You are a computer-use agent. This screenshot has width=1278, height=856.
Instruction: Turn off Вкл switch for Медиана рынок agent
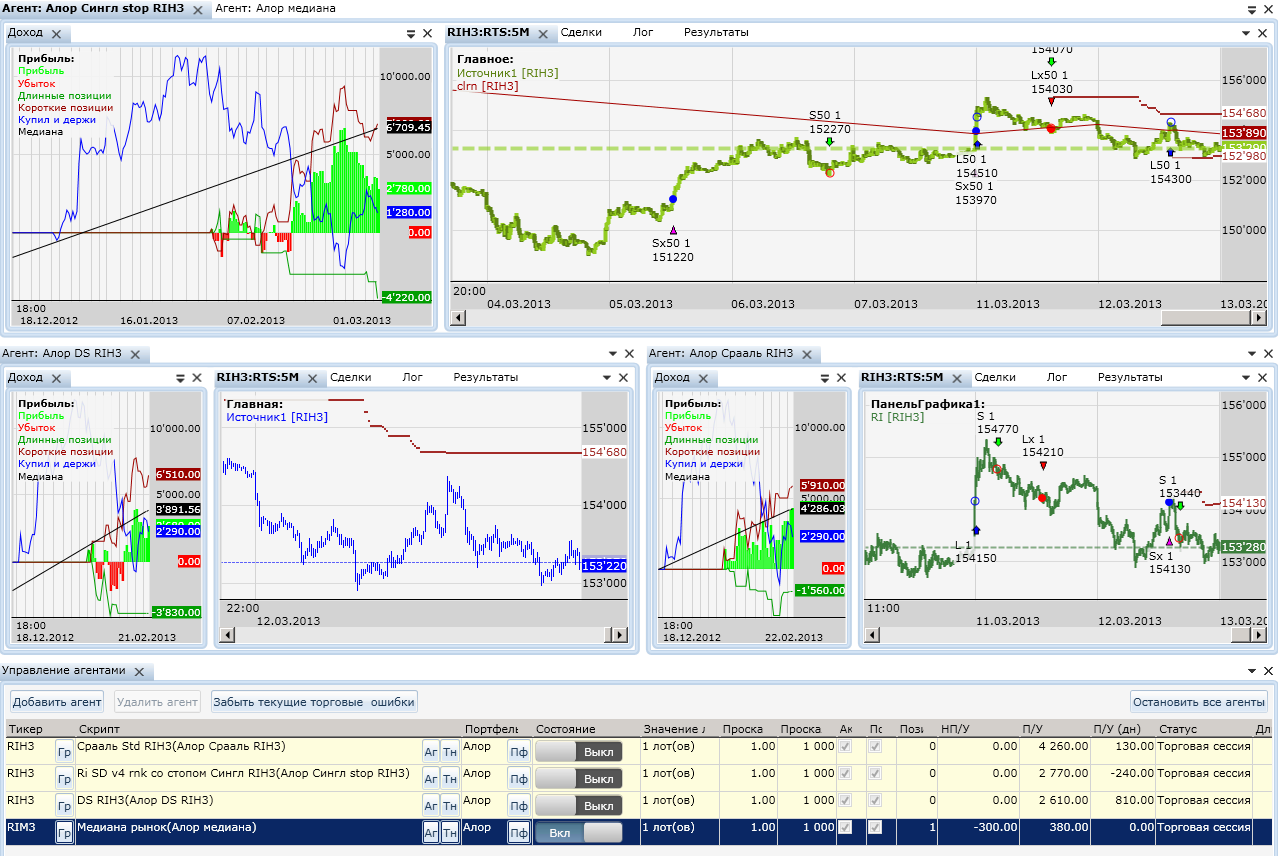coord(579,832)
